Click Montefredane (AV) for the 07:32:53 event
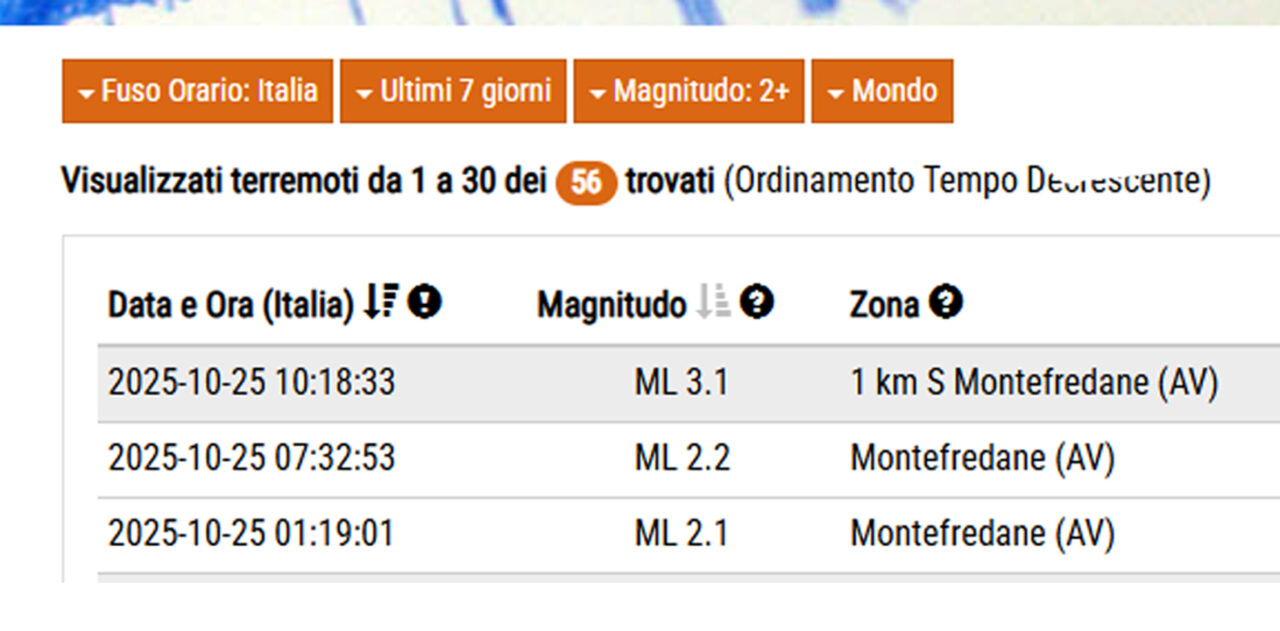Image resolution: width=1280 pixels, height=631 pixels. click(982, 457)
